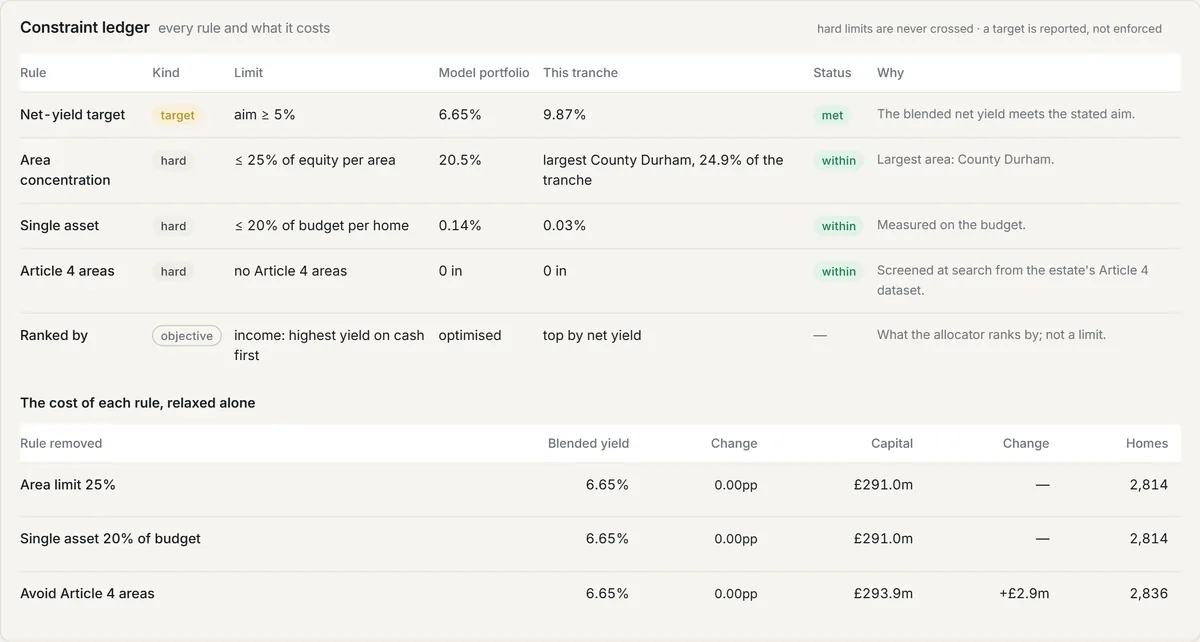The image size is (1200, 642).
Task: Click the +£2.9m capital change value
Action: coord(1024,594)
